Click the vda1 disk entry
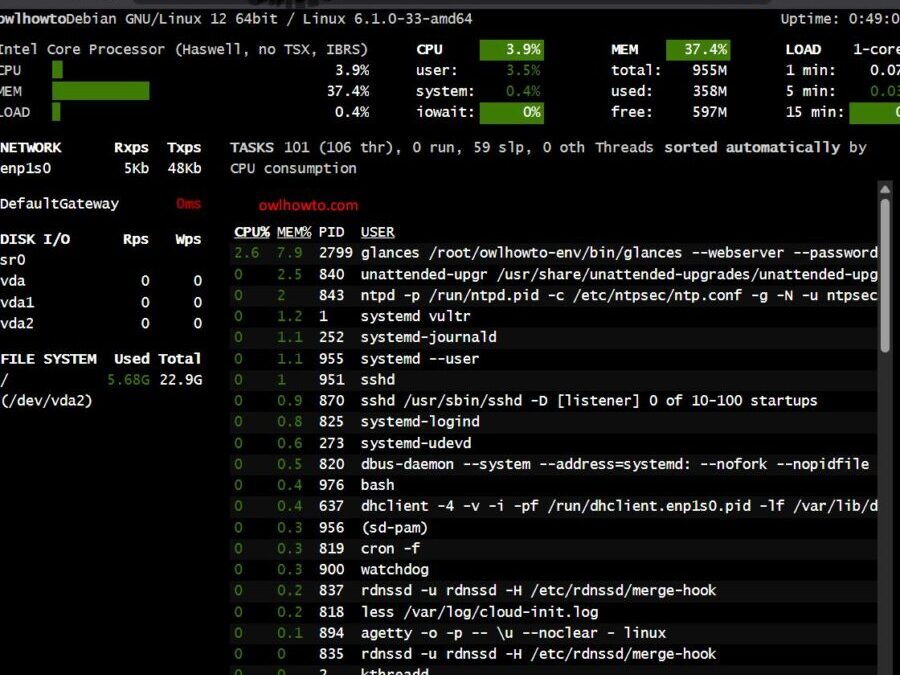The width and height of the screenshot is (900, 675). [17, 302]
